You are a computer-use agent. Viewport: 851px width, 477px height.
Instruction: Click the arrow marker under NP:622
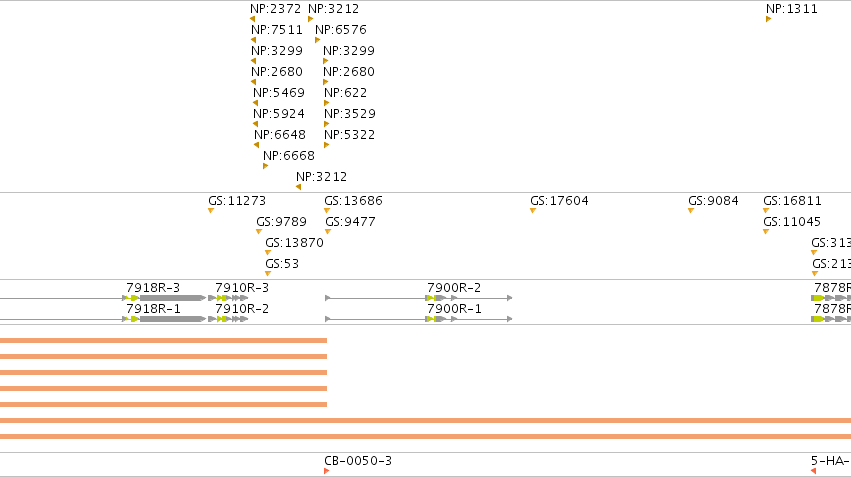(326, 103)
